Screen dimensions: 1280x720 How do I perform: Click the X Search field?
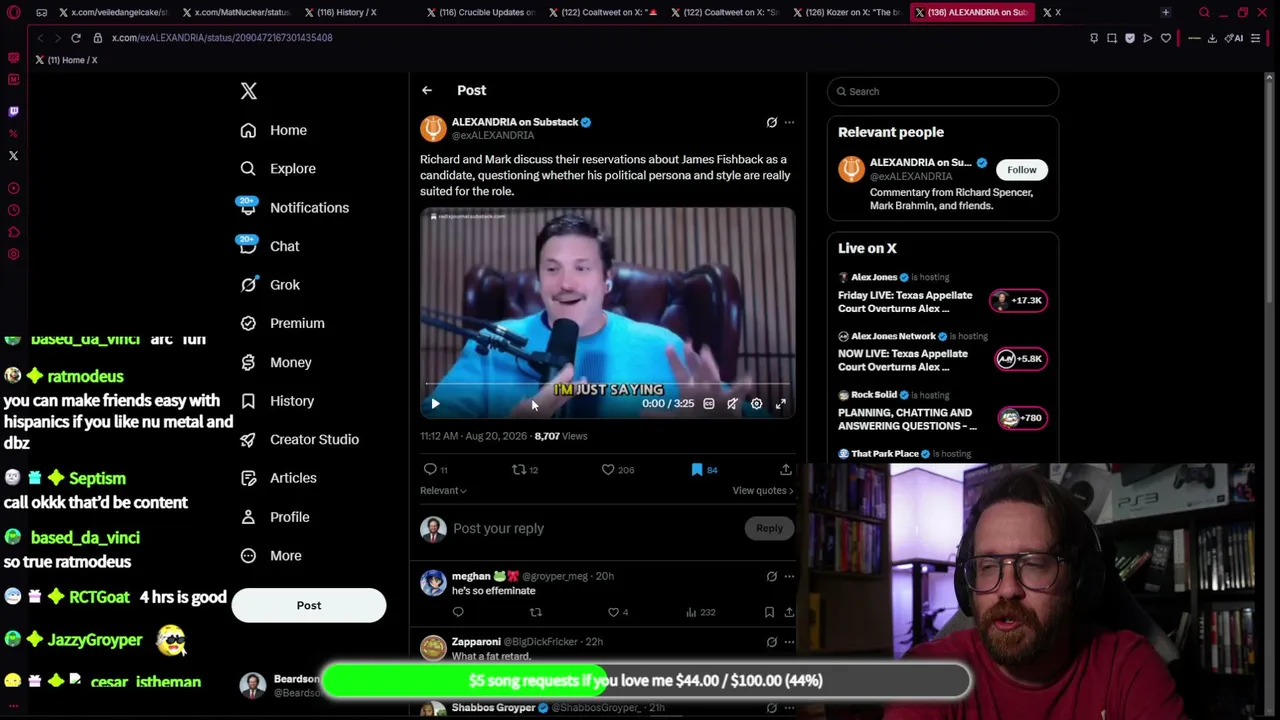[x=943, y=91]
